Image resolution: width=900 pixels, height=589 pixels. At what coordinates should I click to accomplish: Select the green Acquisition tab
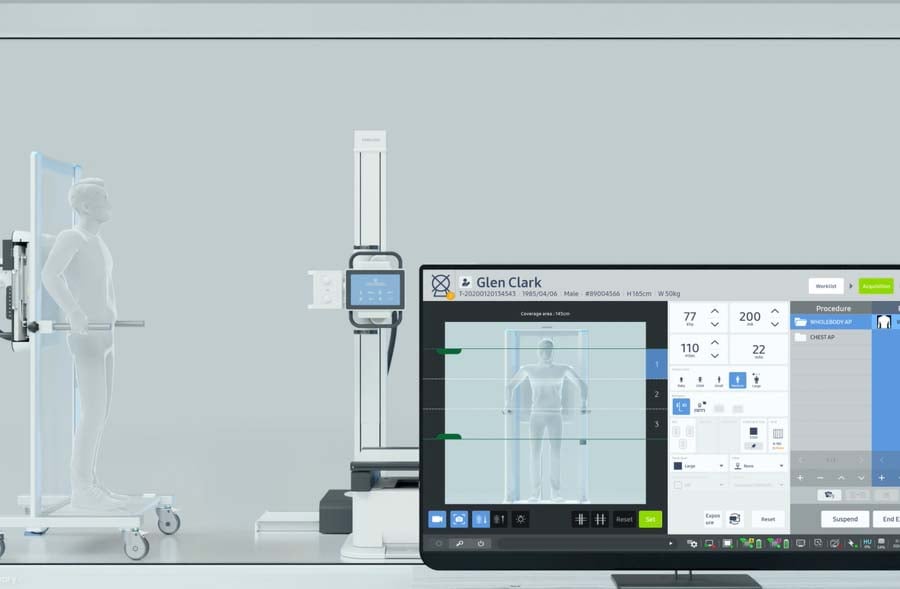(x=875, y=285)
